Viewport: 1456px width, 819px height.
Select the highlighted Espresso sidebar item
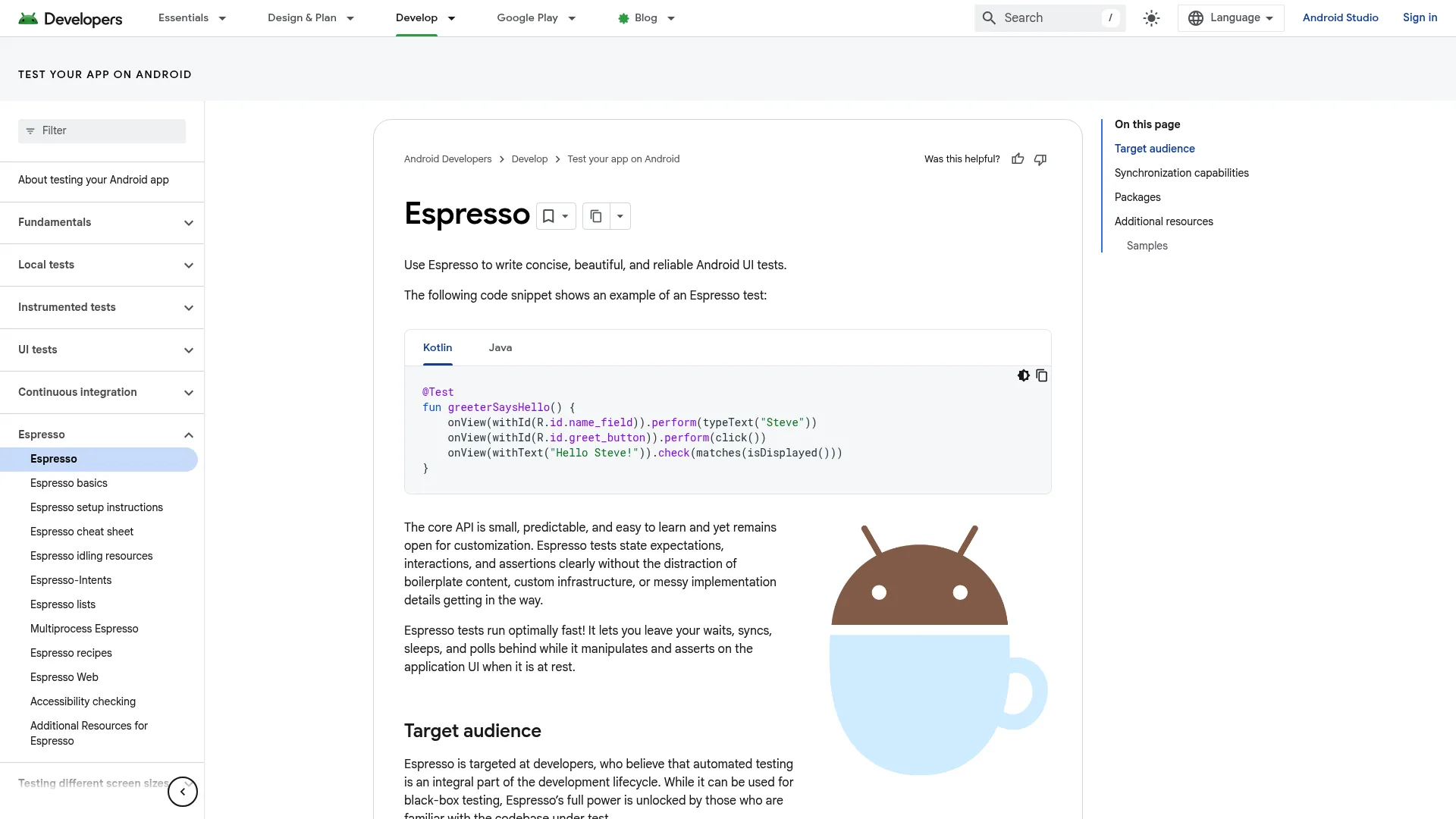click(x=99, y=459)
